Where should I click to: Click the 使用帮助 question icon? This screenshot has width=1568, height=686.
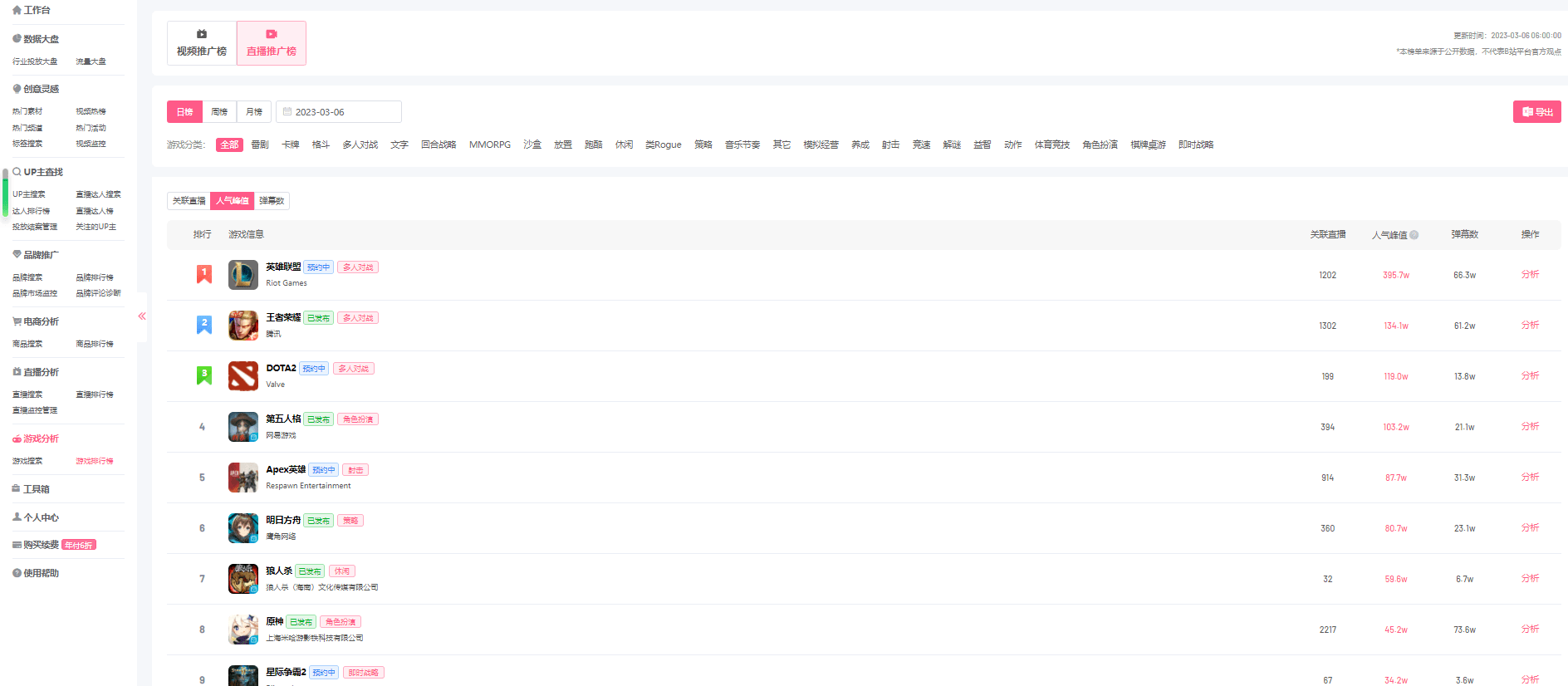[17, 573]
